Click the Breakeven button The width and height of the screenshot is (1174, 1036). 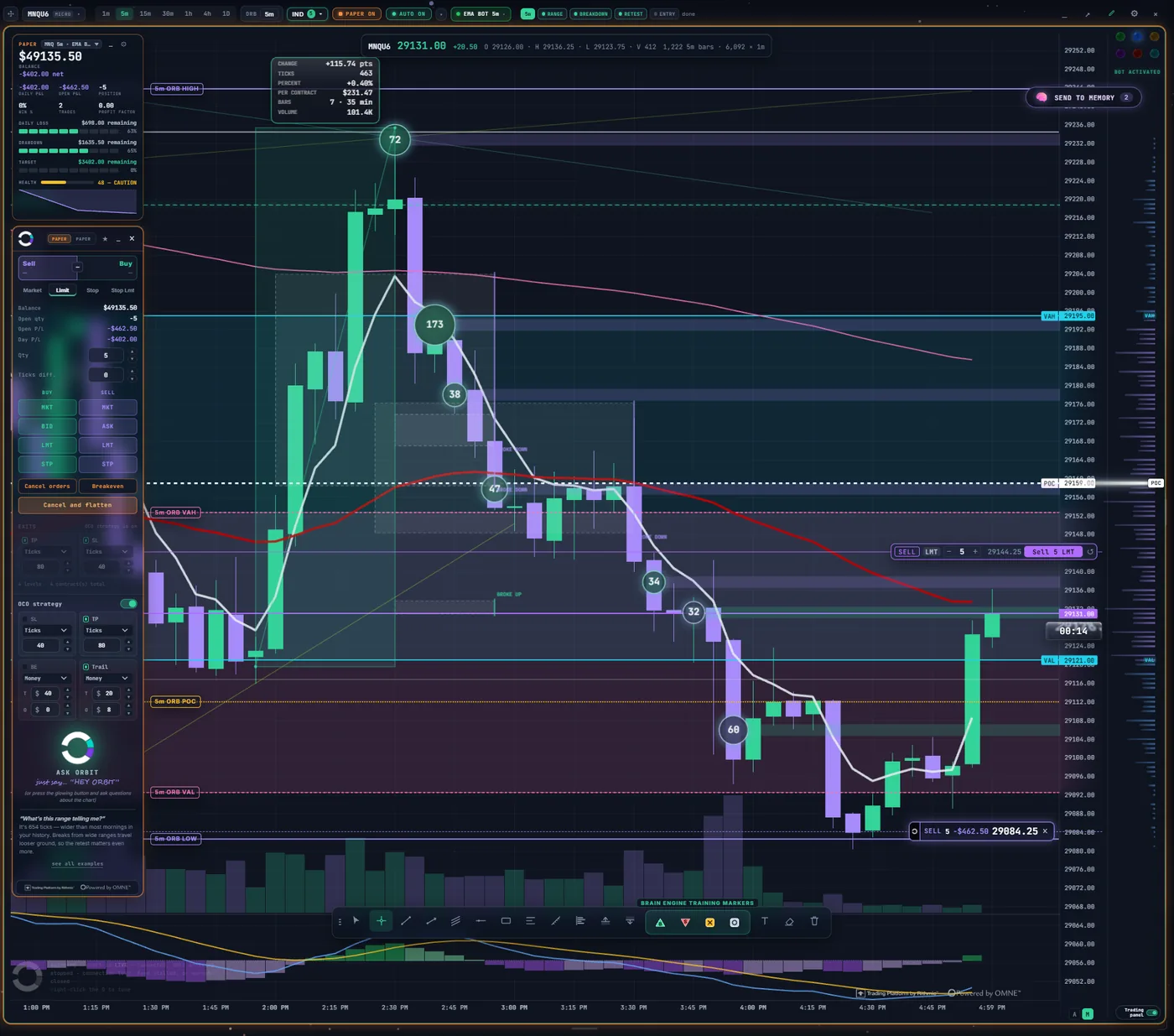tap(107, 487)
